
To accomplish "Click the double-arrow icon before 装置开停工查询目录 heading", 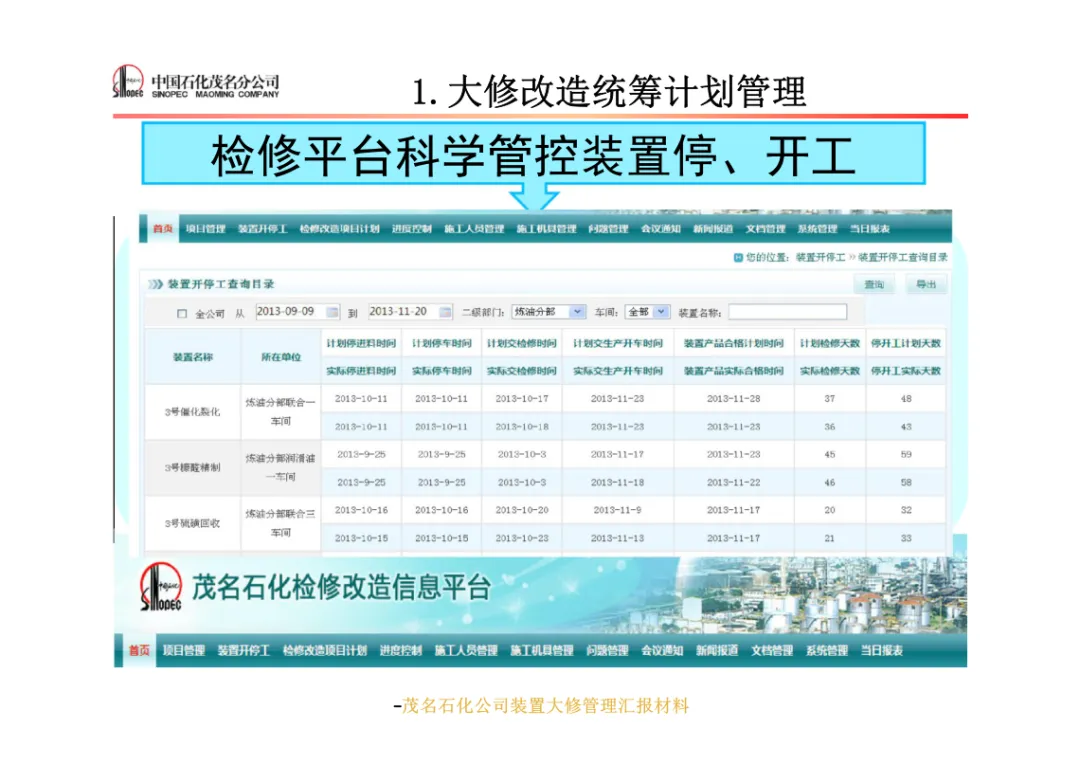I will 156,284.
